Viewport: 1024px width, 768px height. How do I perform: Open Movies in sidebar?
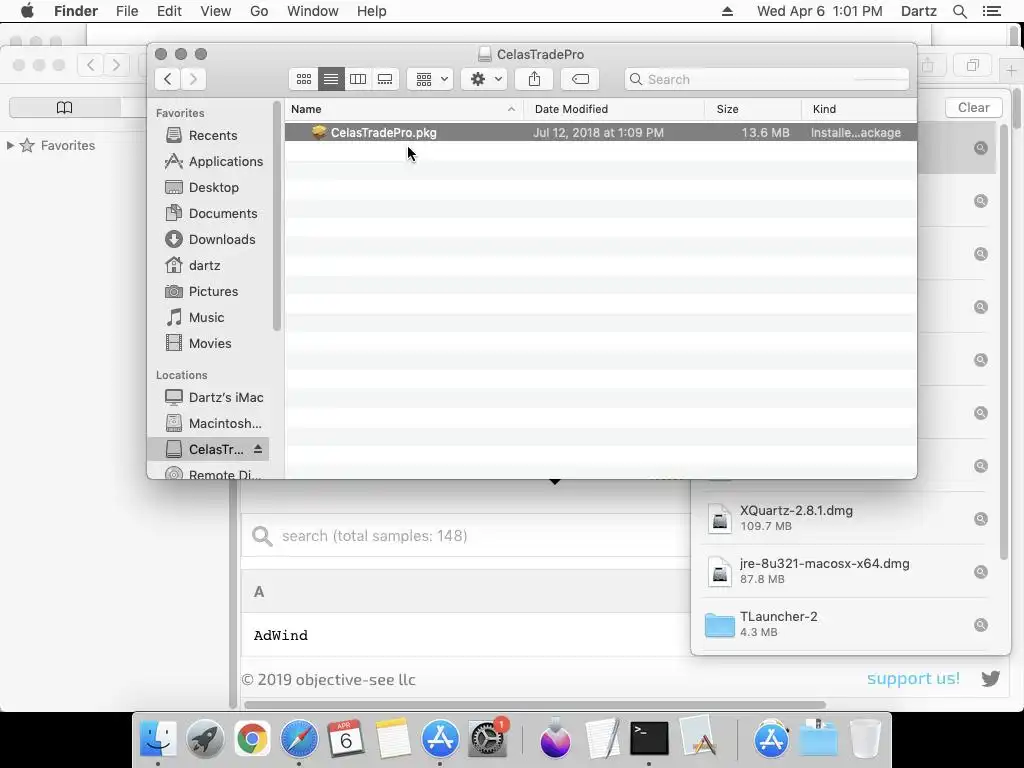pos(210,344)
